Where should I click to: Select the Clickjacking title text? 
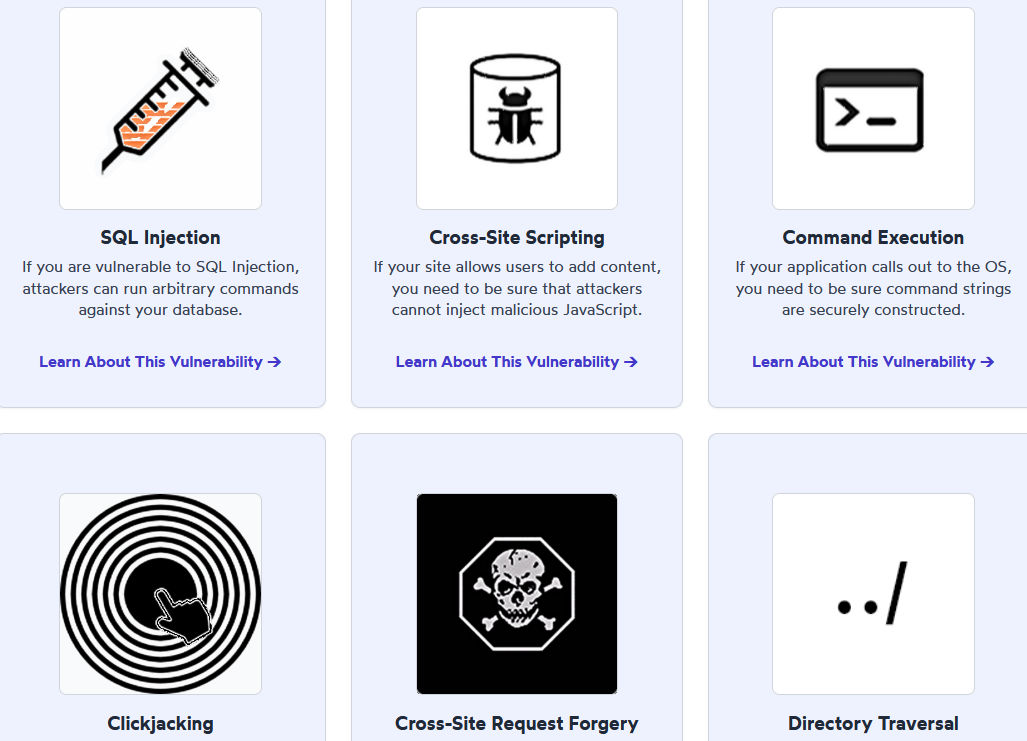160,723
